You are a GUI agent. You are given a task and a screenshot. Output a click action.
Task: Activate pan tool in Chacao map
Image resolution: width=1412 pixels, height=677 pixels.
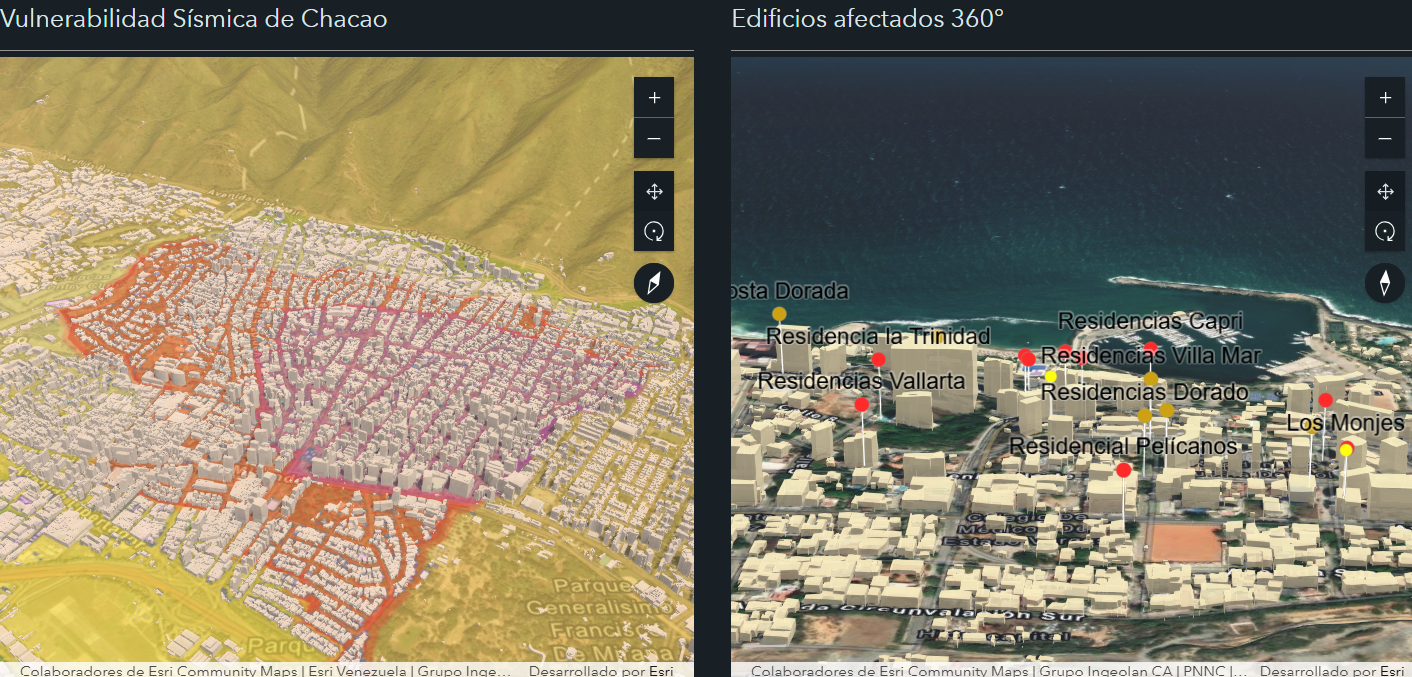654,191
